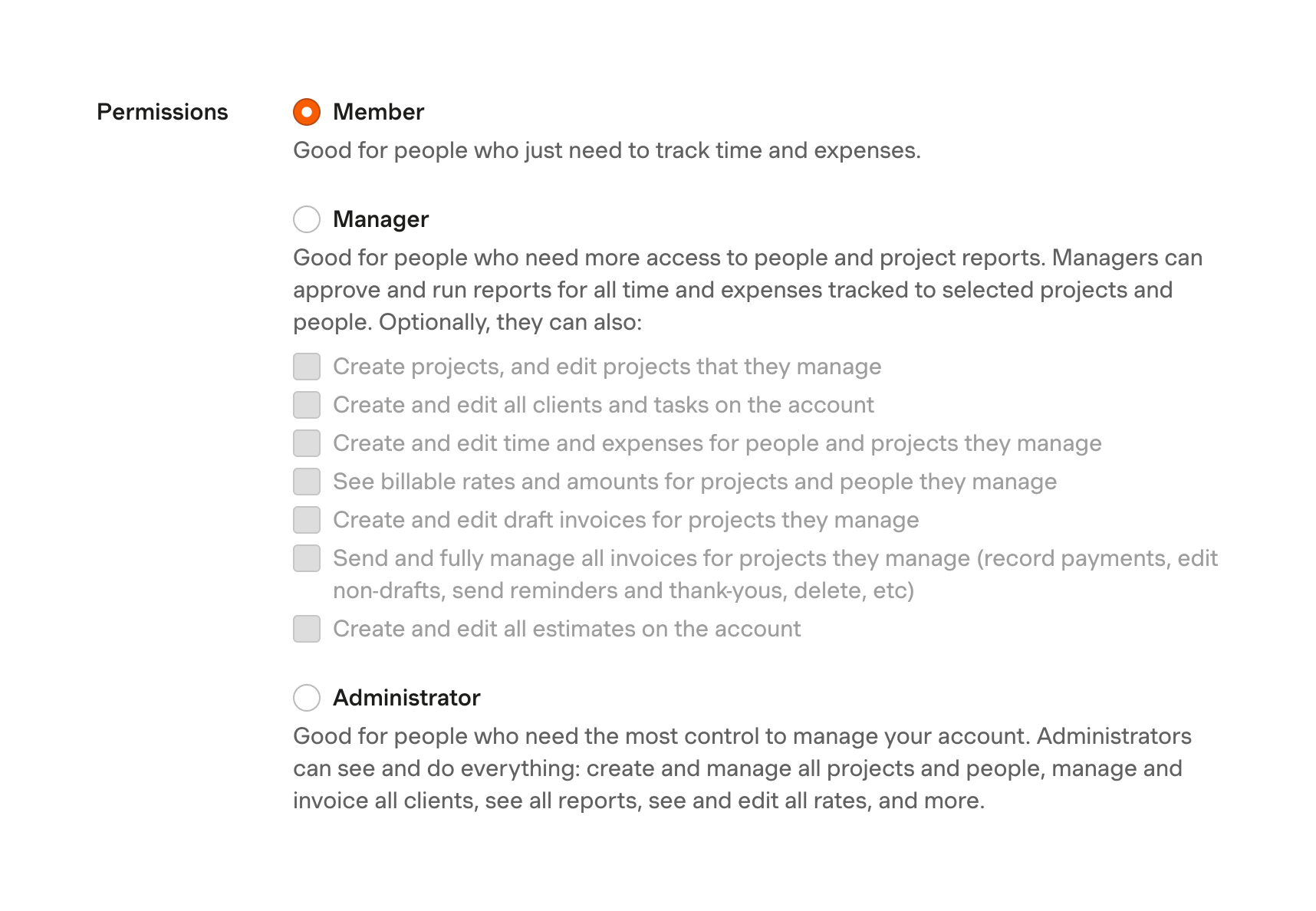Select the Manager permission radio button
The width and height of the screenshot is (1316, 911).
point(306,219)
